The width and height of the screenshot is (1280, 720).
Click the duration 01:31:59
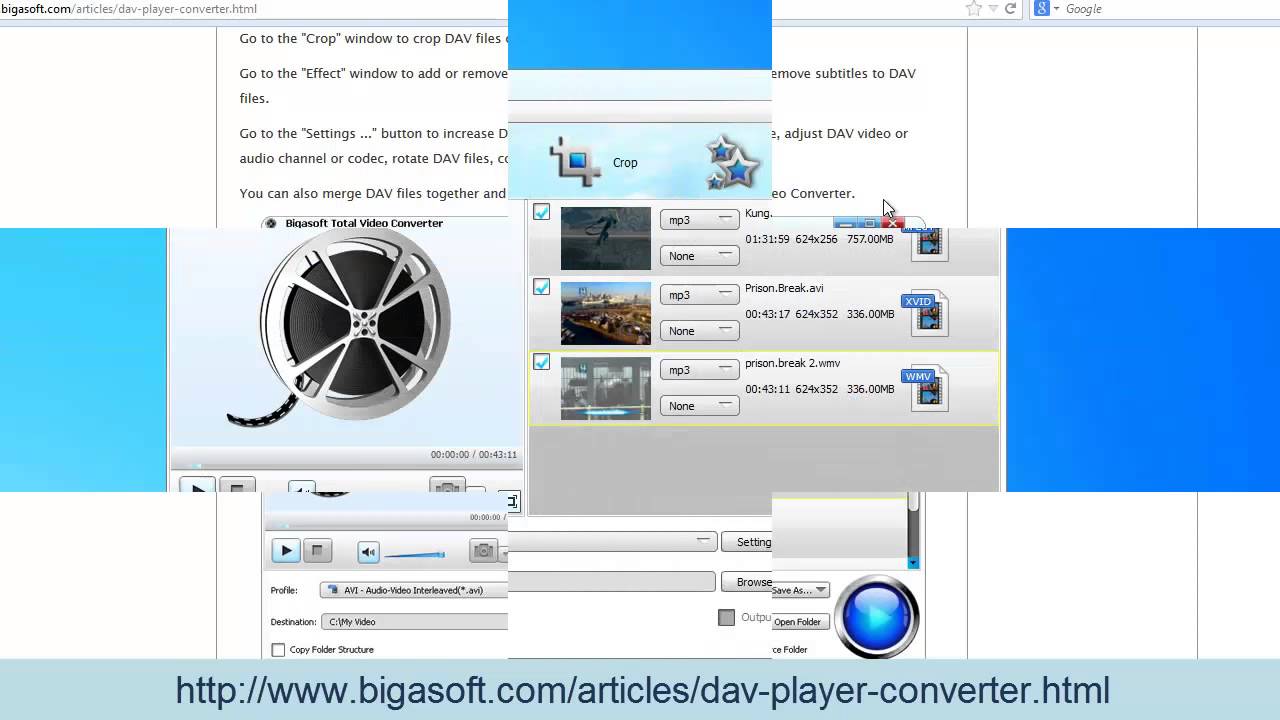[767, 239]
